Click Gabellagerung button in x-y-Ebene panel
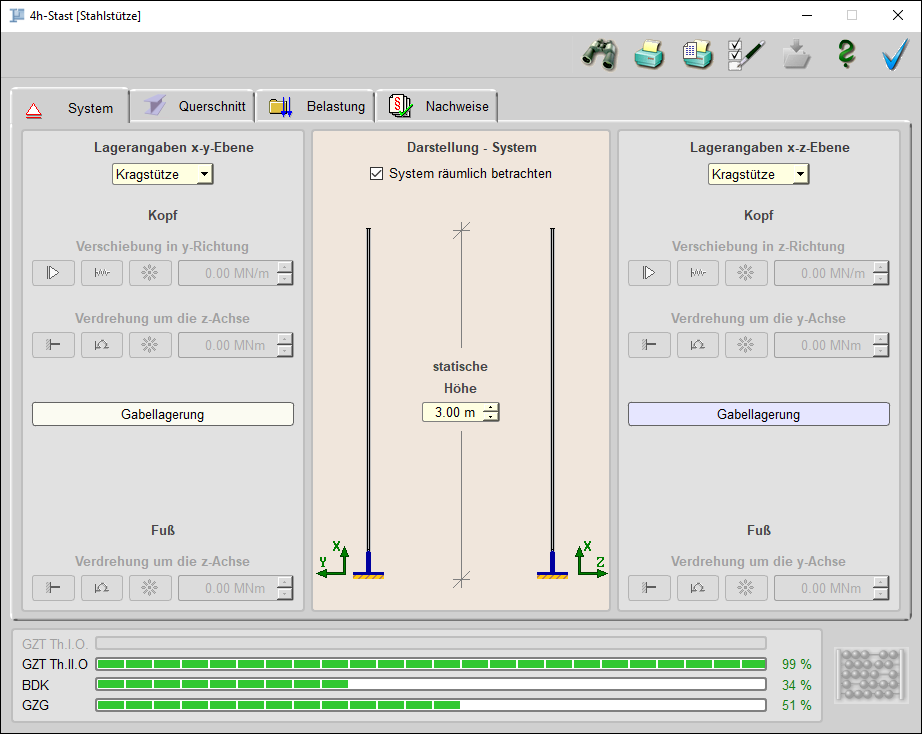This screenshot has width=922, height=734. pyautogui.click(x=163, y=414)
